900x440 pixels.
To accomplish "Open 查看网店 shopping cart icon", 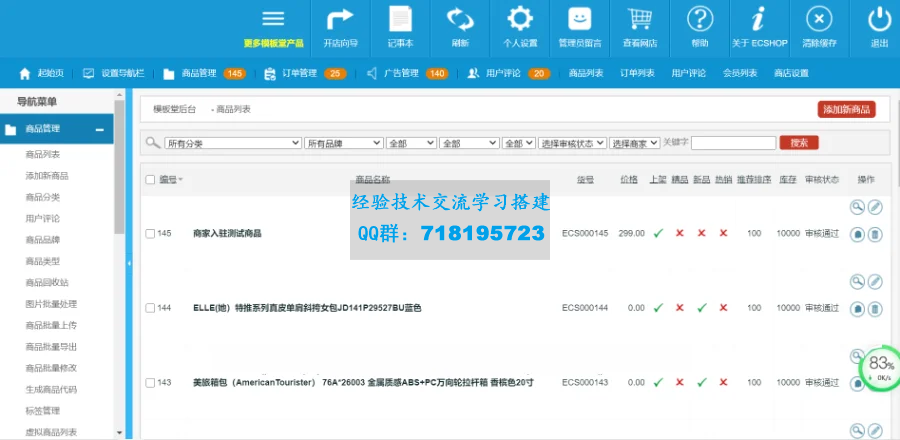I will (640, 19).
